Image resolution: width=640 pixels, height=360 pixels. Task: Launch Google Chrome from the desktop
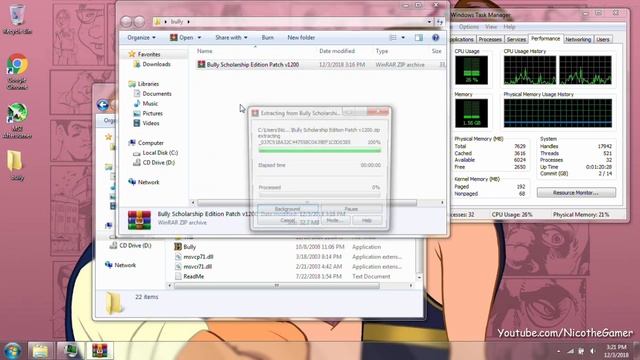point(17,71)
